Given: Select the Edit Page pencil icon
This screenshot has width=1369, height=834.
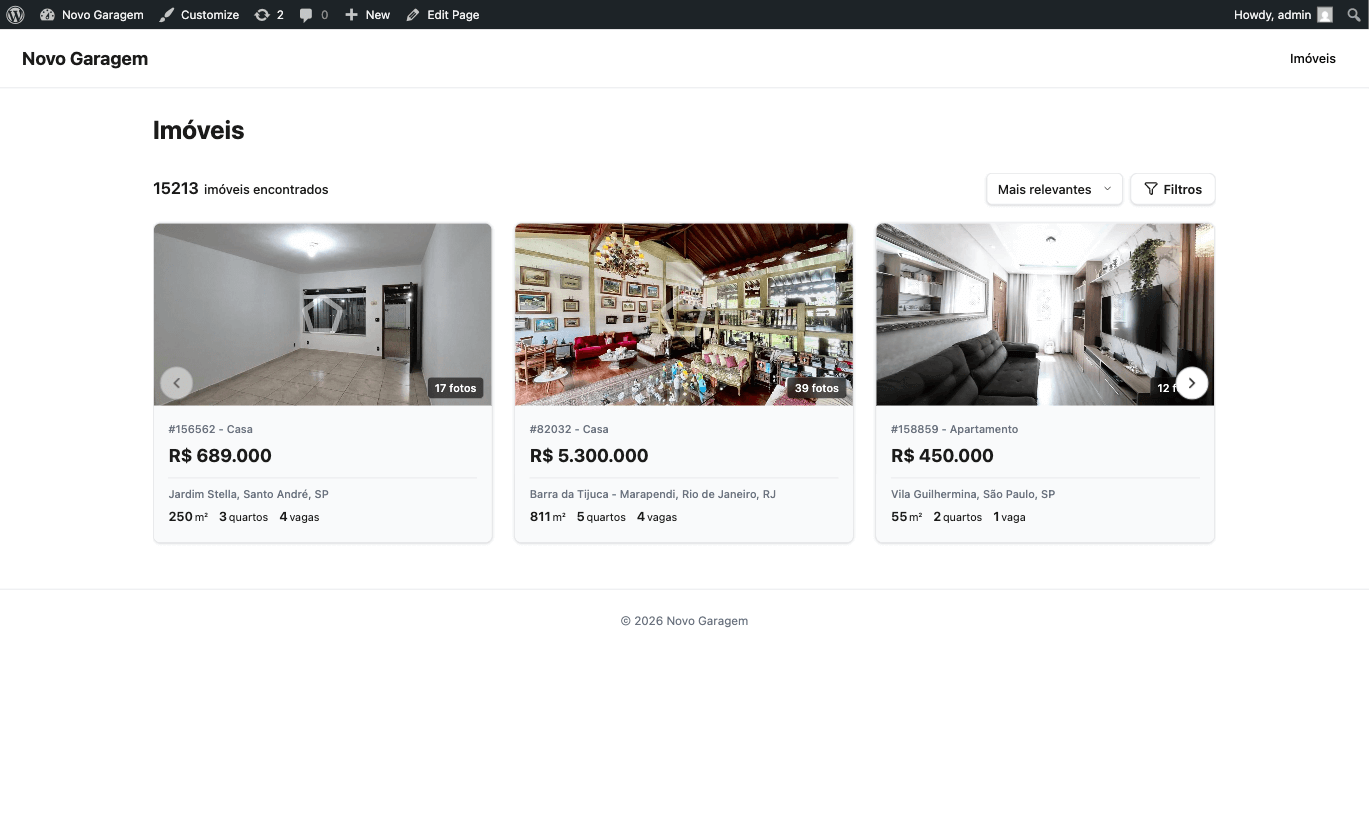Looking at the screenshot, I should click(x=412, y=14).
